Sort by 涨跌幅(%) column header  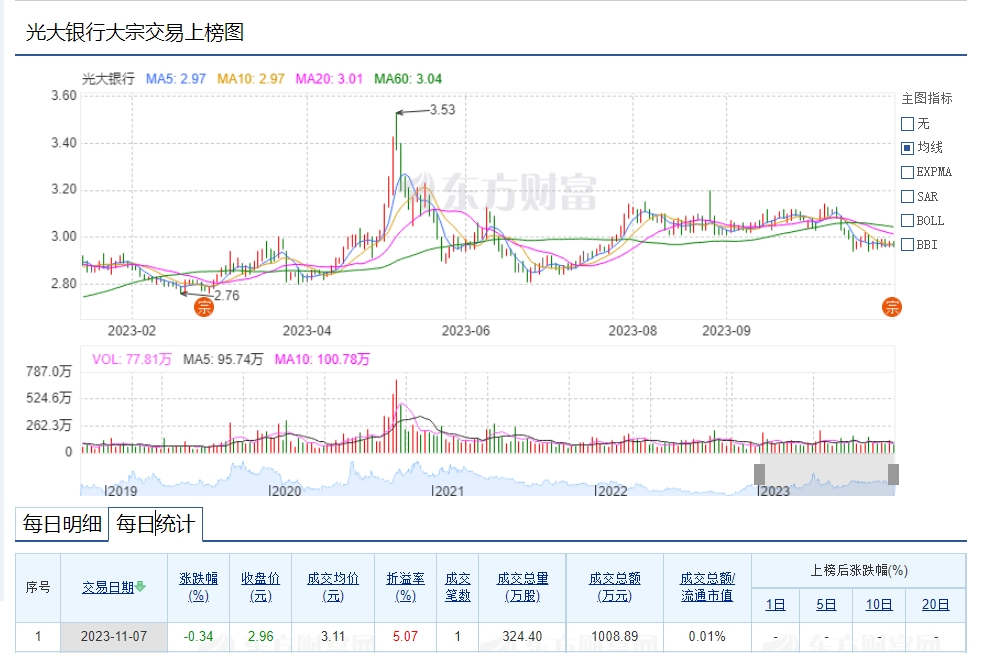click(198, 587)
